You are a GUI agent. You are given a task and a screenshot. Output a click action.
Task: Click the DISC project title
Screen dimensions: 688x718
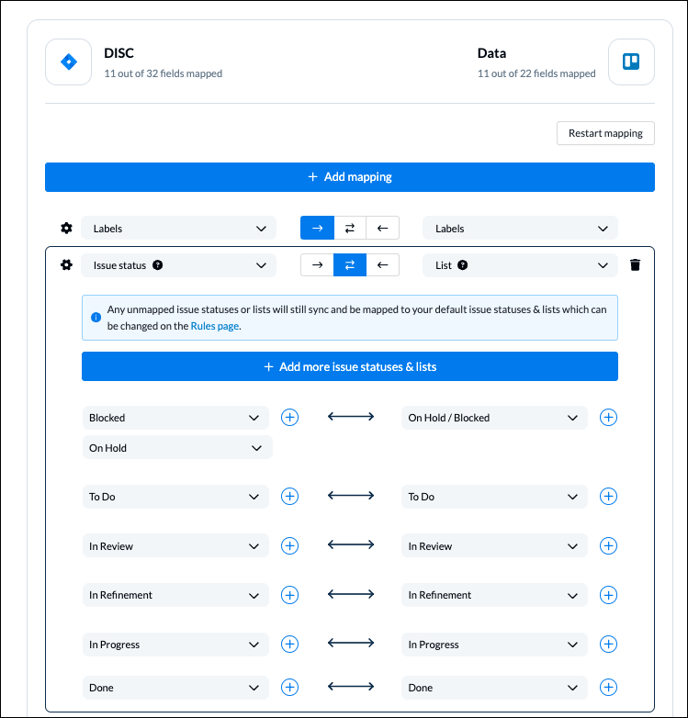[x=119, y=53]
